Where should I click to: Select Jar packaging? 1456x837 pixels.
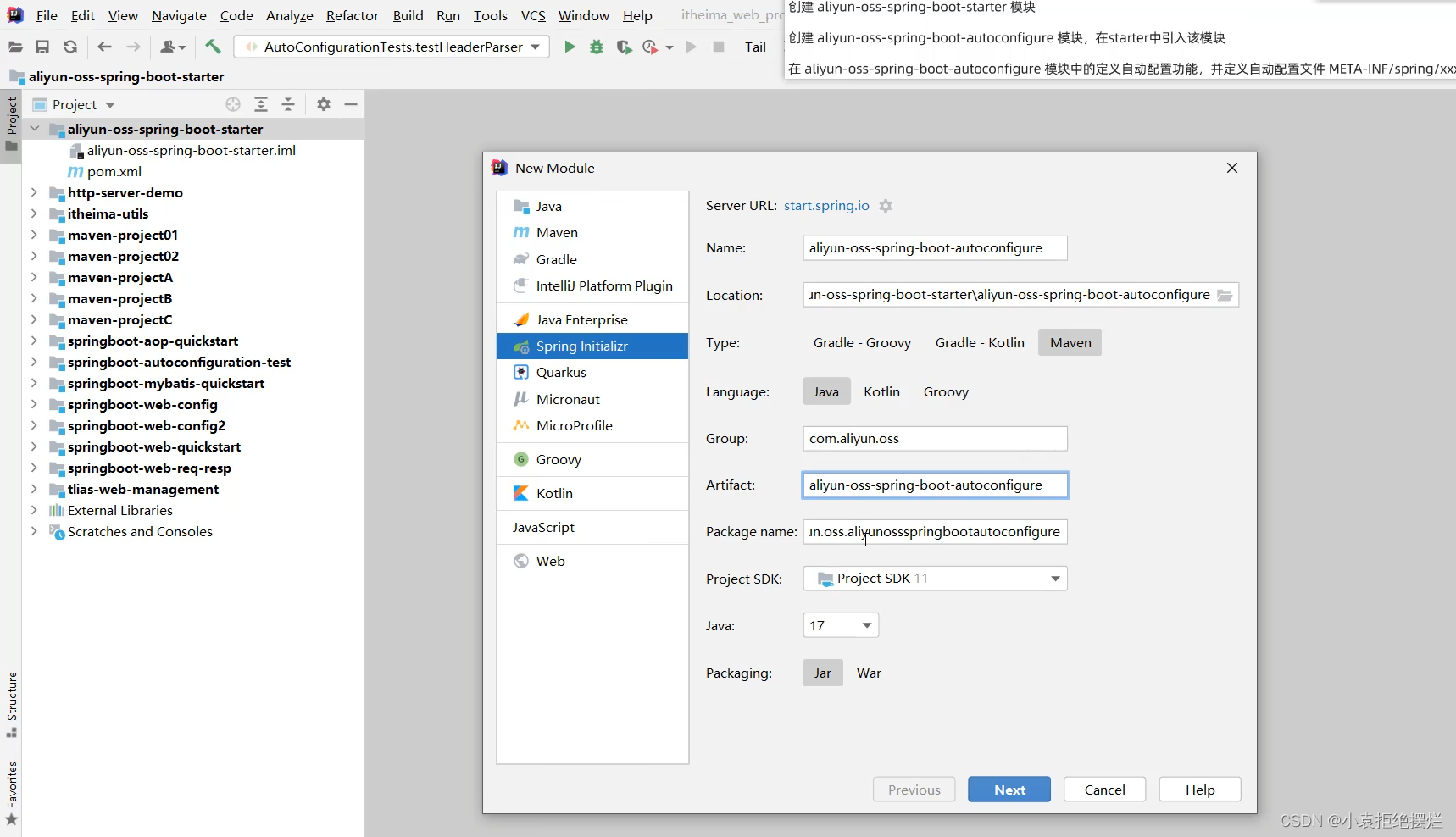click(x=823, y=673)
